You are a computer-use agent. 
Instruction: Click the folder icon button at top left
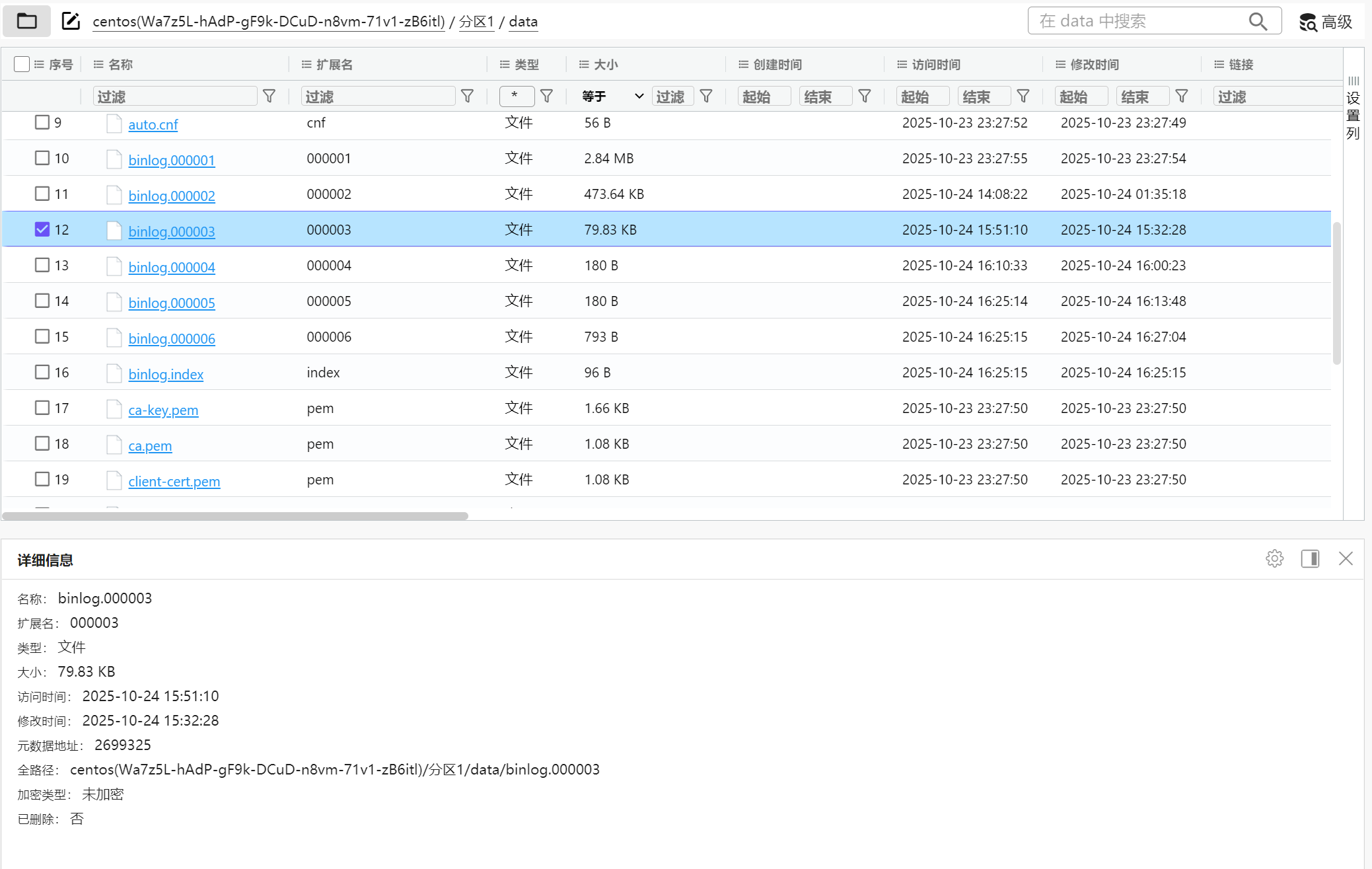26,21
